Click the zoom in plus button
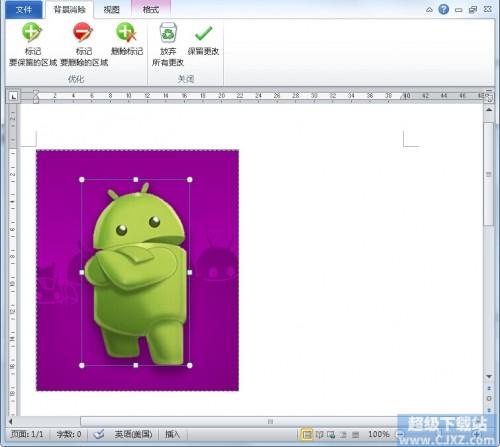500x447 pixels. pyautogui.click(x=477, y=434)
